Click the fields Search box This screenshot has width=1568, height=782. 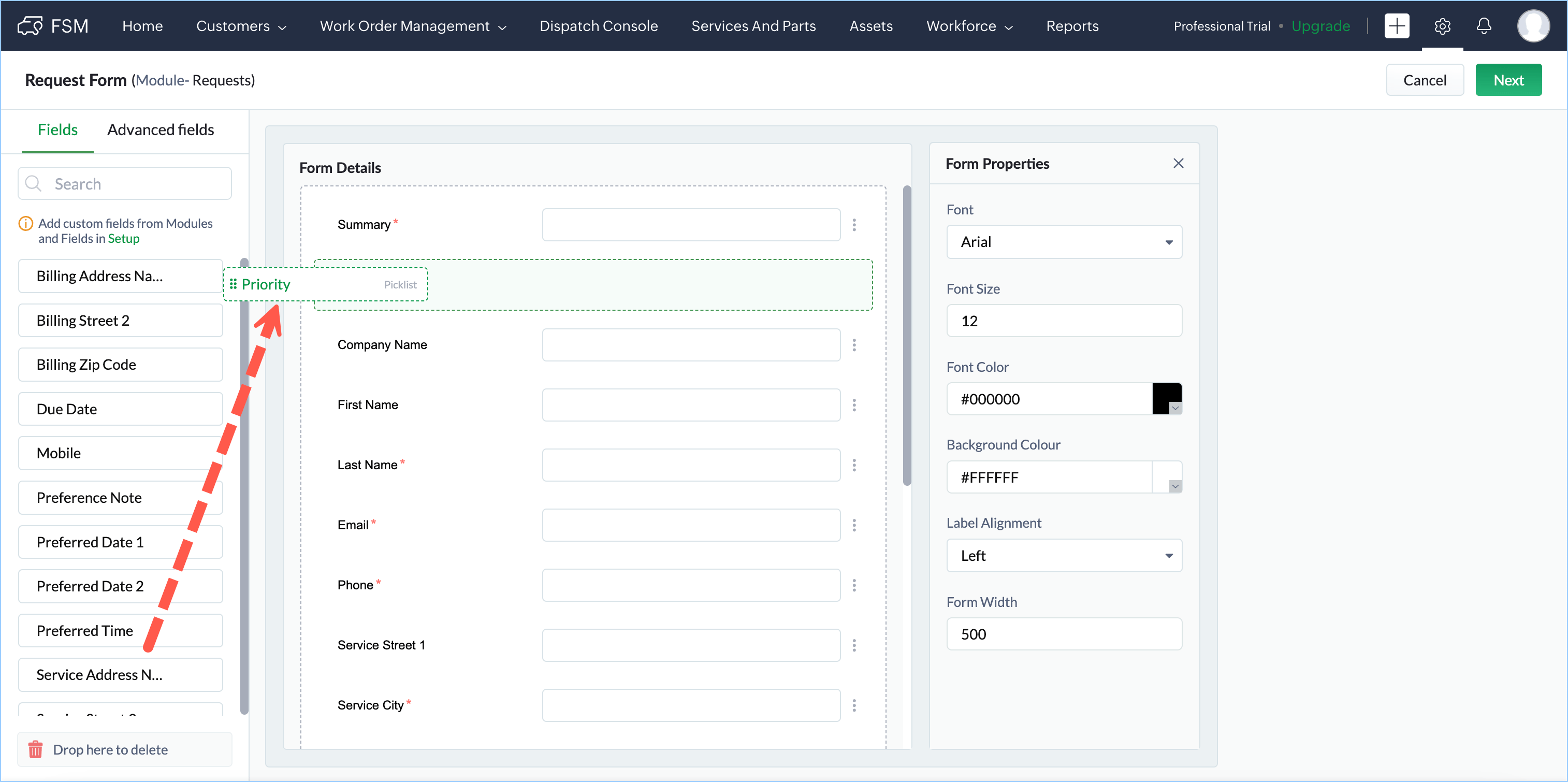point(125,183)
